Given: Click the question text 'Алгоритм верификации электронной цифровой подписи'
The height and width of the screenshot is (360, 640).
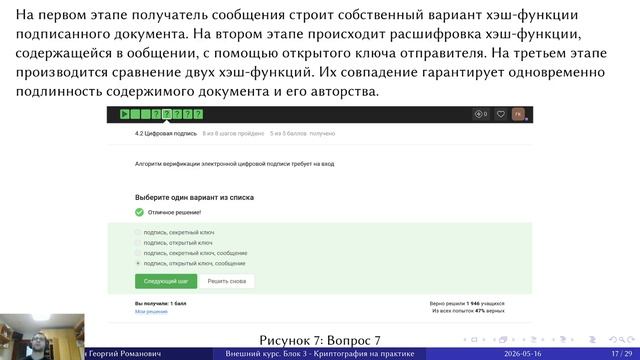Looking at the screenshot, I should pos(234,164).
